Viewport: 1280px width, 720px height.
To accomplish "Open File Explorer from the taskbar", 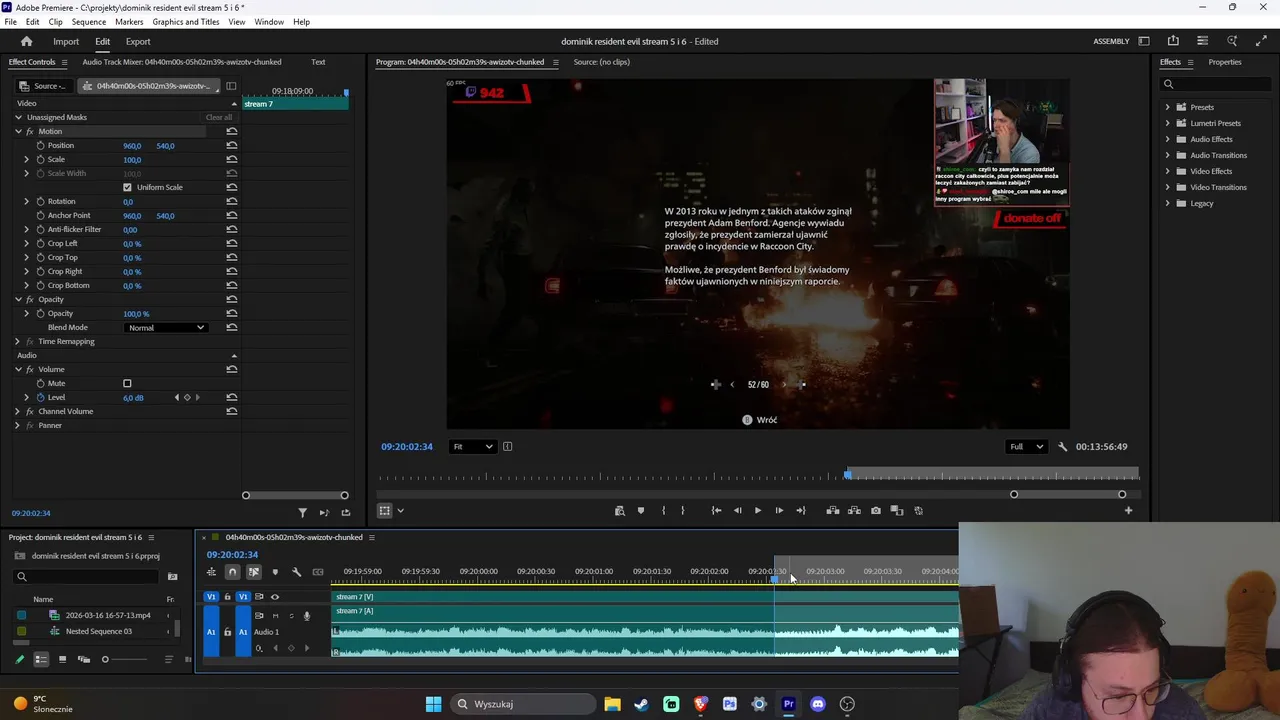I will point(612,704).
